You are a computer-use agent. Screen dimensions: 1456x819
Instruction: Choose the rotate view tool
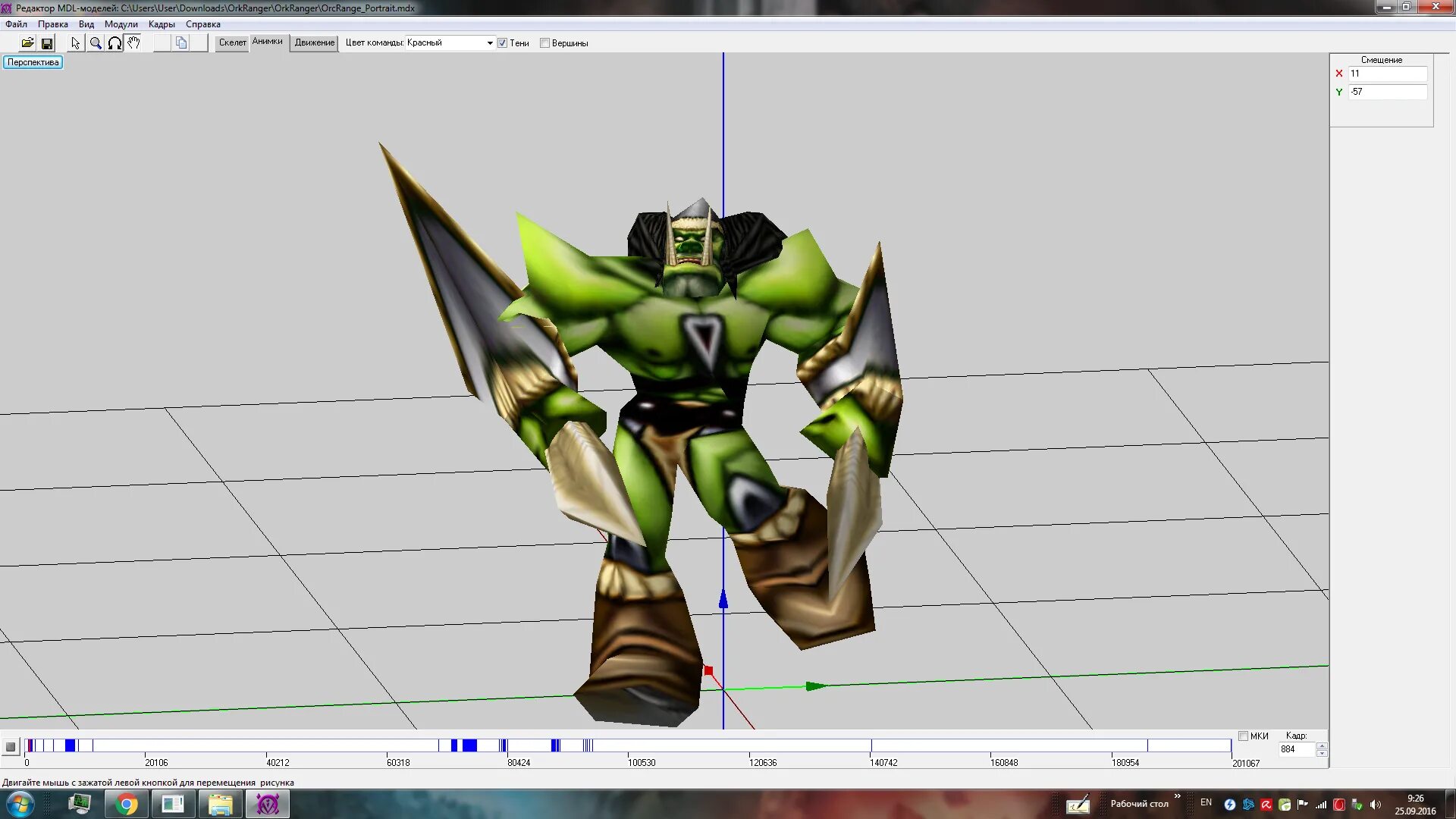(x=115, y=43)
